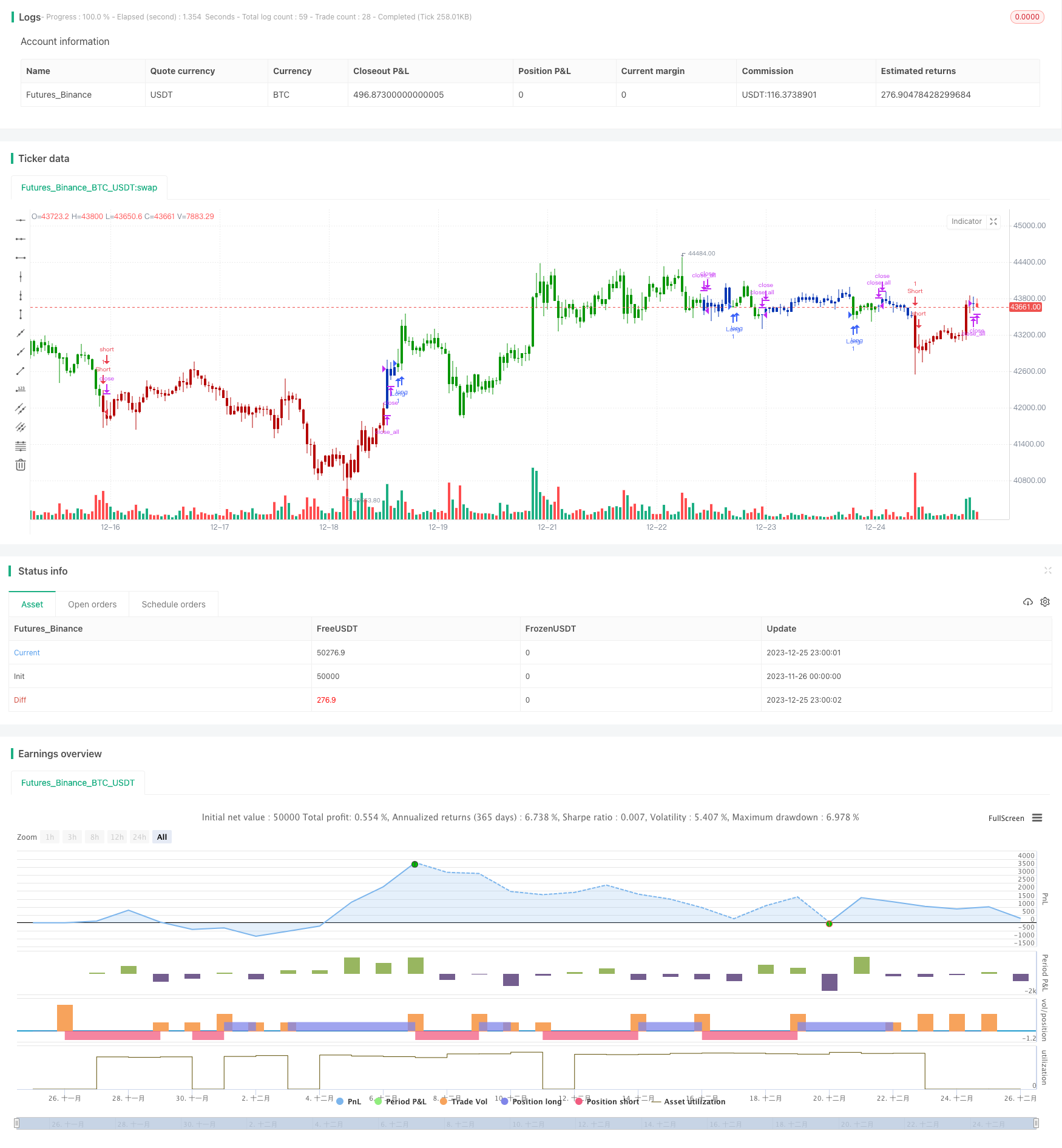Click the 43661.00 current price label
The width and height of the screenshot is (1062, 1148).
[x=1026, y=307]
